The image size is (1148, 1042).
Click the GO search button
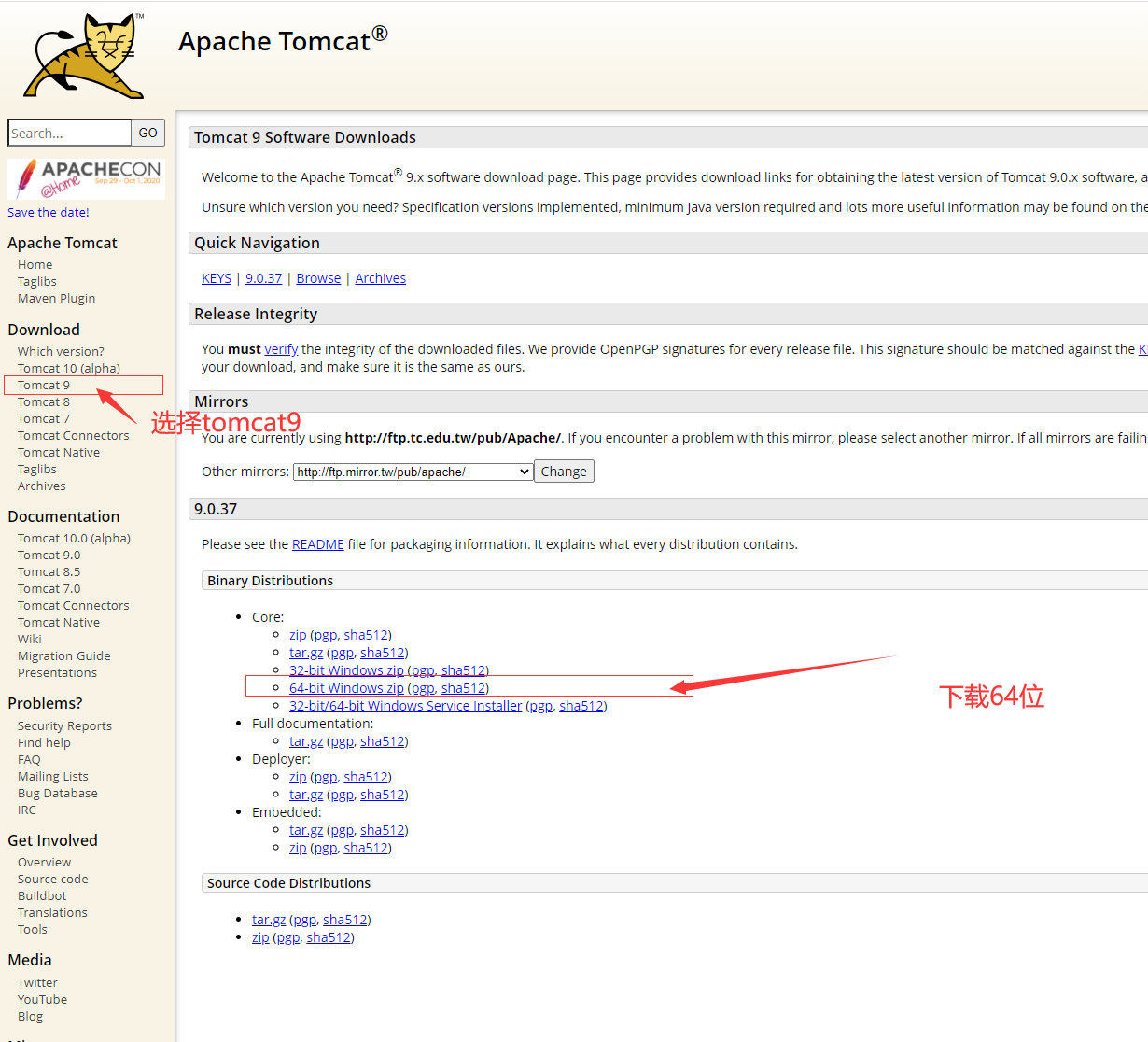(x=148, y=133)
